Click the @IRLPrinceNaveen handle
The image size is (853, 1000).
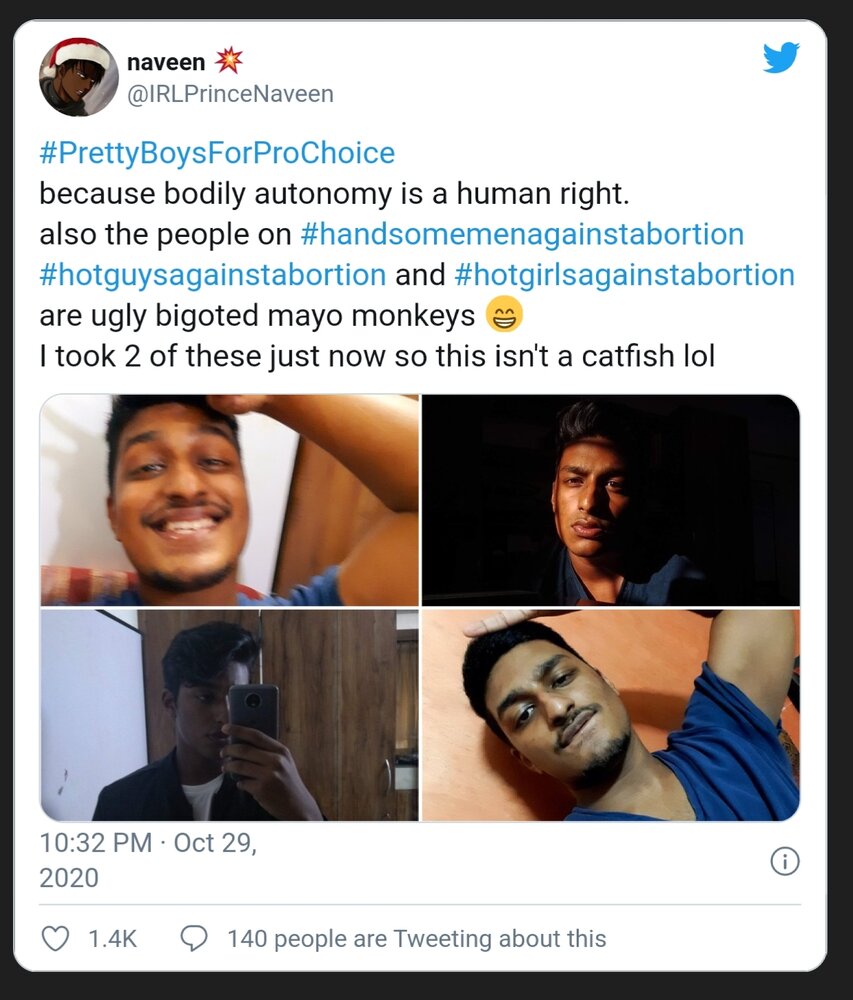click(231, 94)
